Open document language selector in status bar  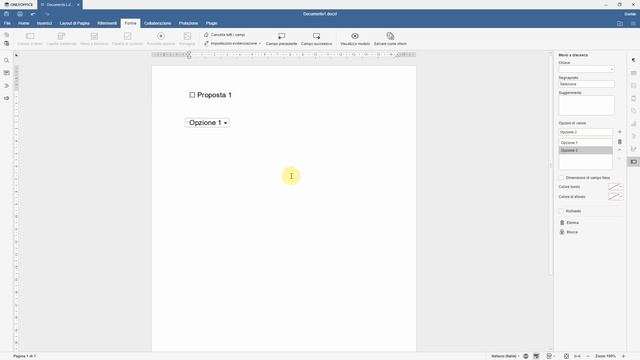tap(505, 356)
